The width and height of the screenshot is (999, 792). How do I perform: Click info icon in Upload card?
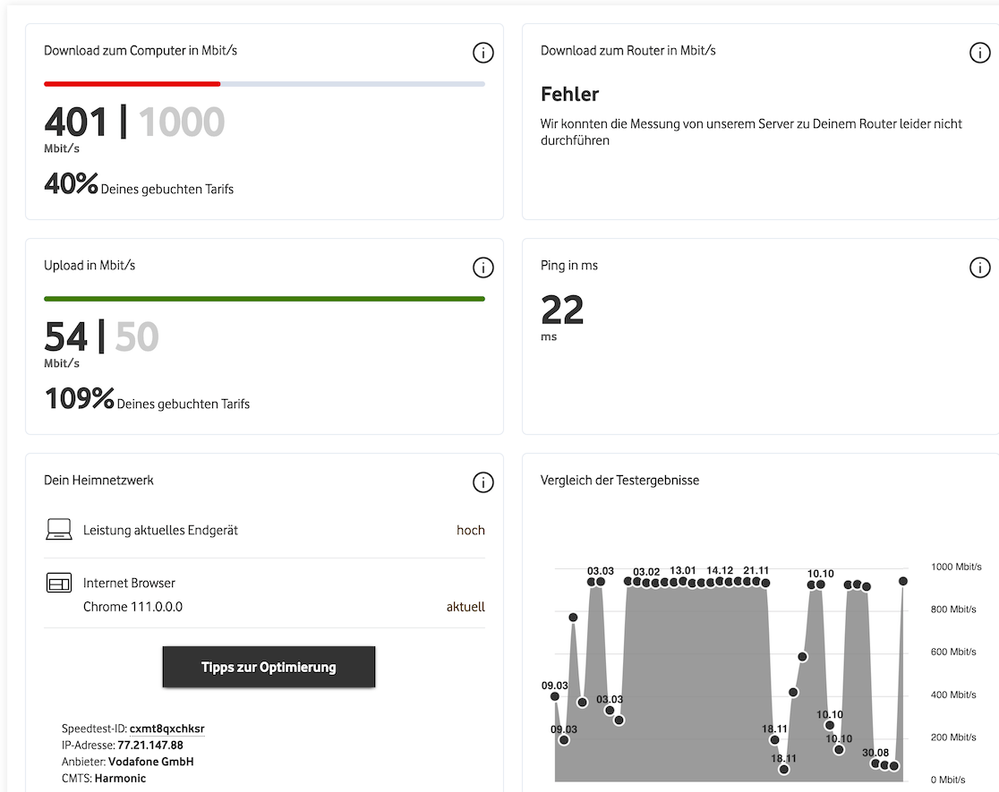(x=483, y=268)
